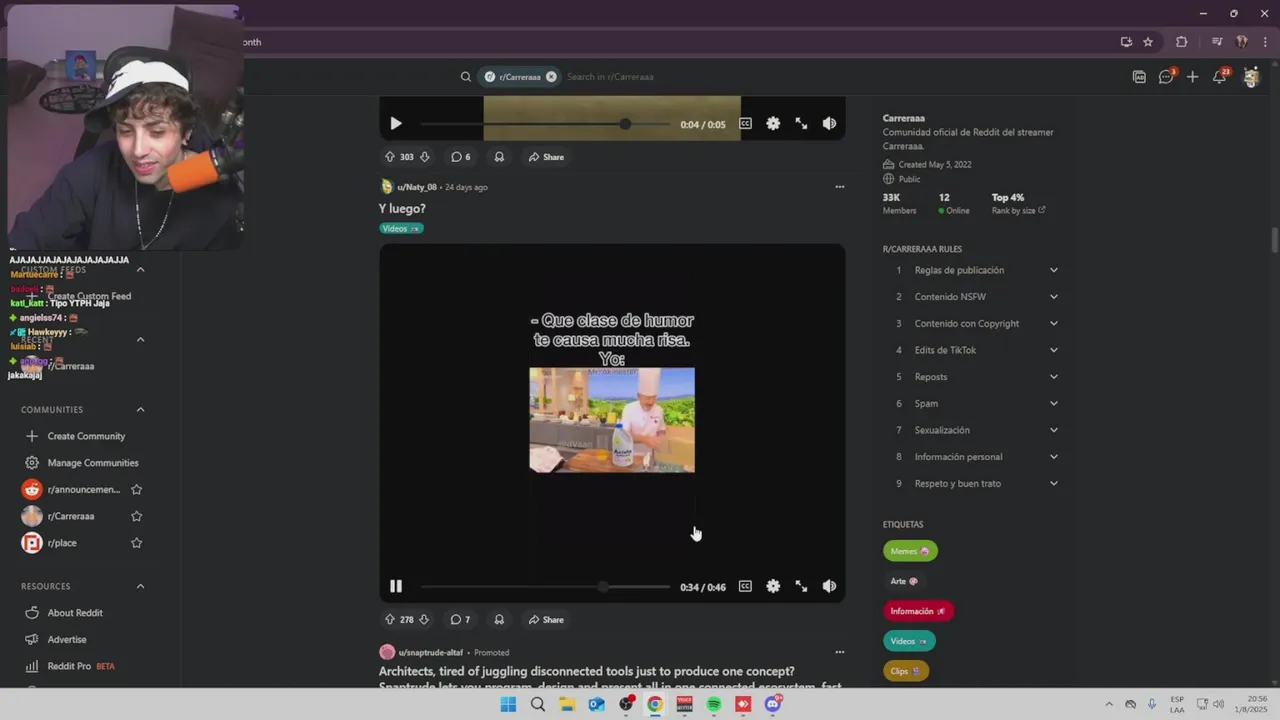Open the 7 comments on 'Y luego?'
Viewport: 1280px width, 720px height.
[x=460, y=620]
